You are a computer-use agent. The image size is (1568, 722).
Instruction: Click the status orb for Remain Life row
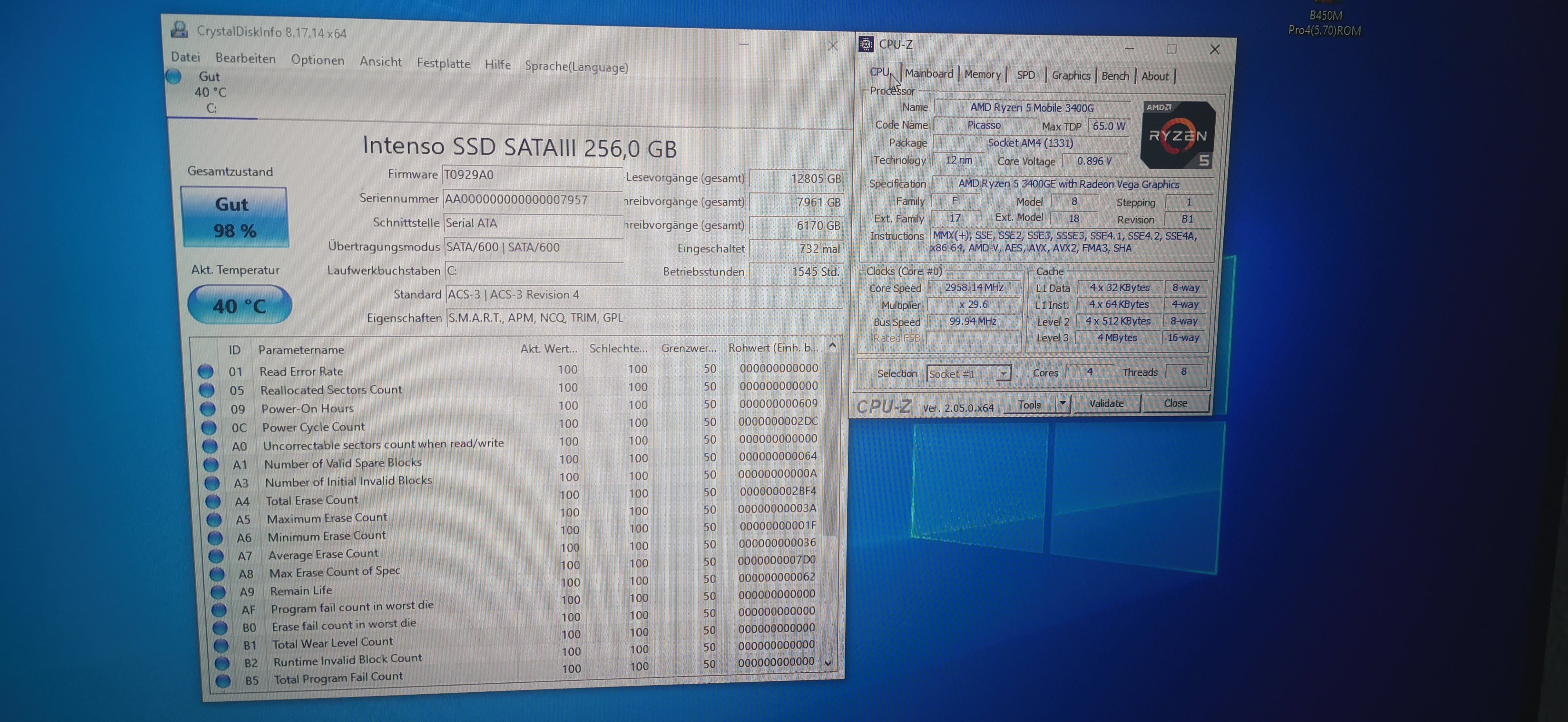(217, 592)
